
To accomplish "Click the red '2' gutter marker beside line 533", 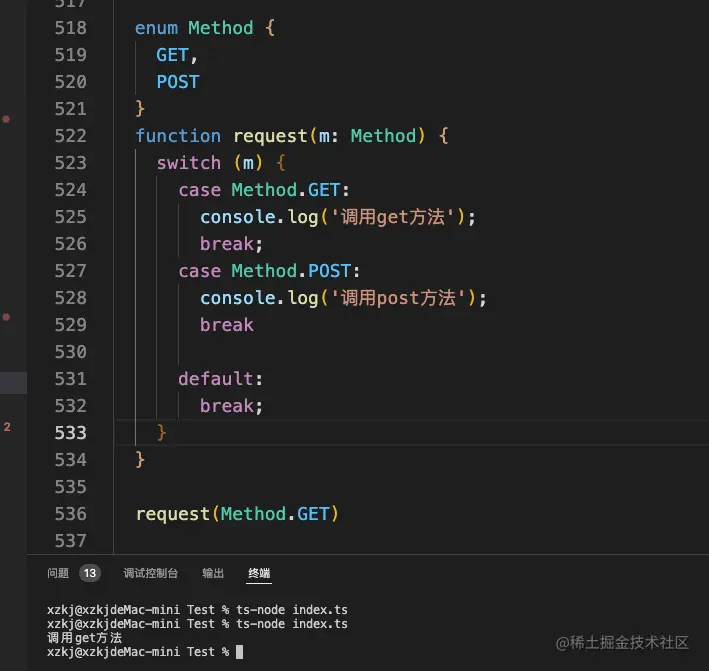I will click(7, 427).
